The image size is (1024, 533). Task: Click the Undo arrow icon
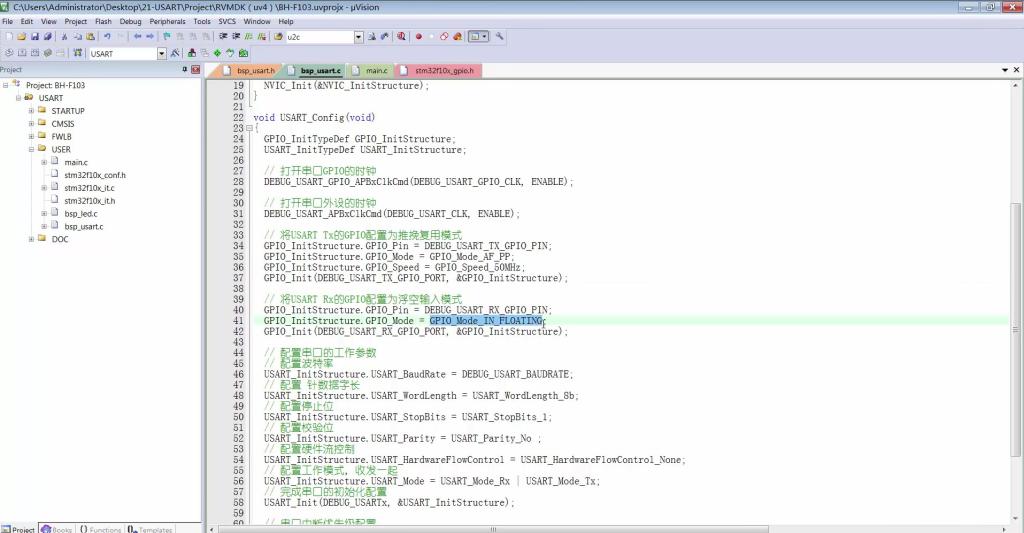coord(106,37)
